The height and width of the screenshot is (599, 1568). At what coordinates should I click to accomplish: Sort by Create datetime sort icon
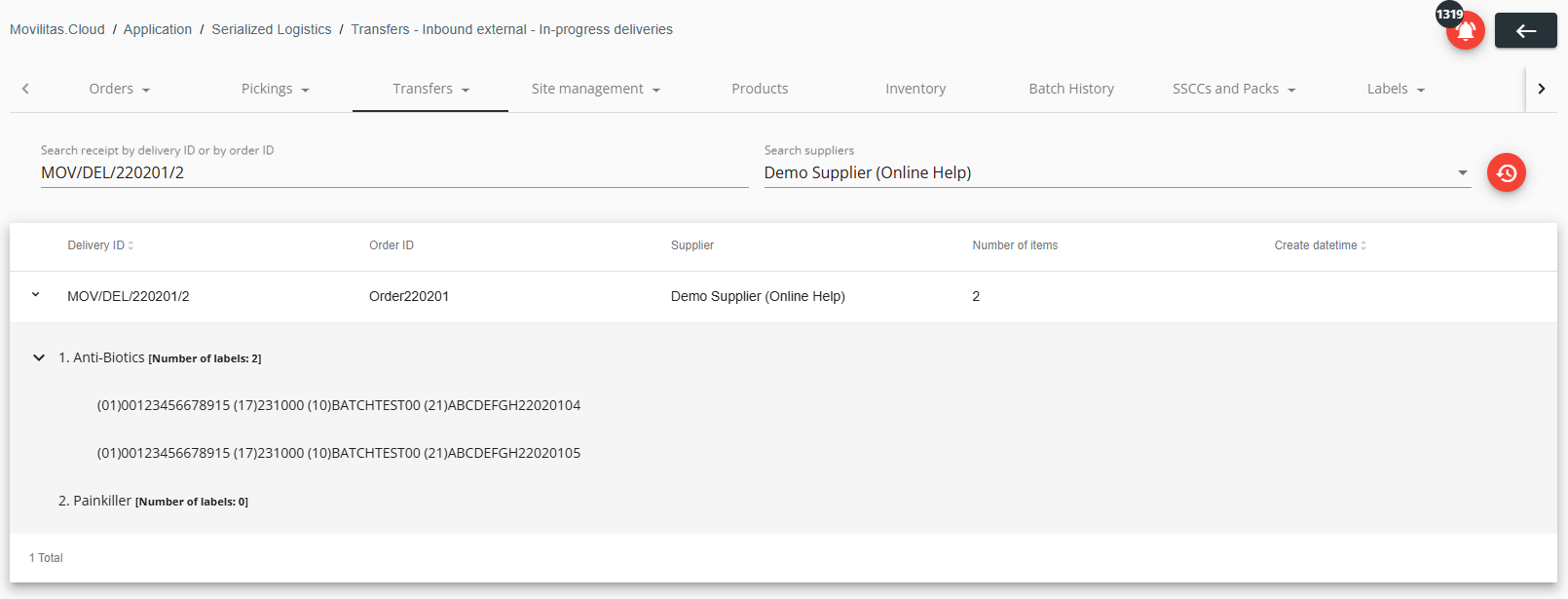[1363, 245]
